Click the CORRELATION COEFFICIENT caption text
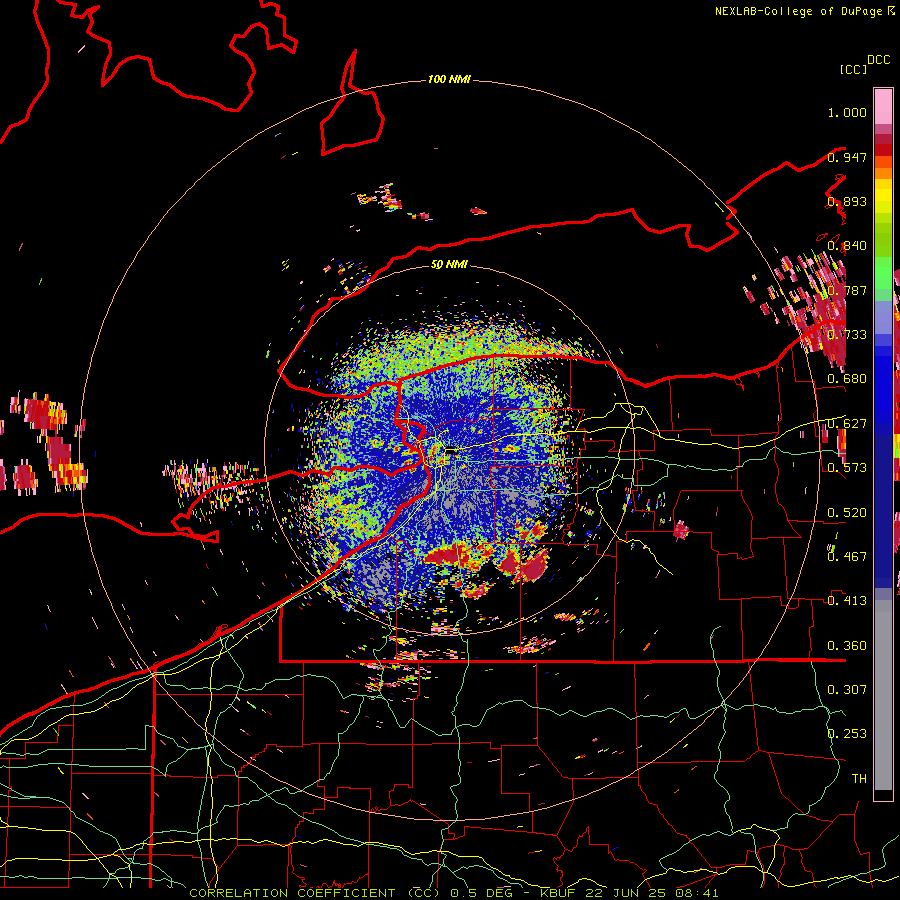This screenshot has width=900, height=900. [x=292, y=893]
